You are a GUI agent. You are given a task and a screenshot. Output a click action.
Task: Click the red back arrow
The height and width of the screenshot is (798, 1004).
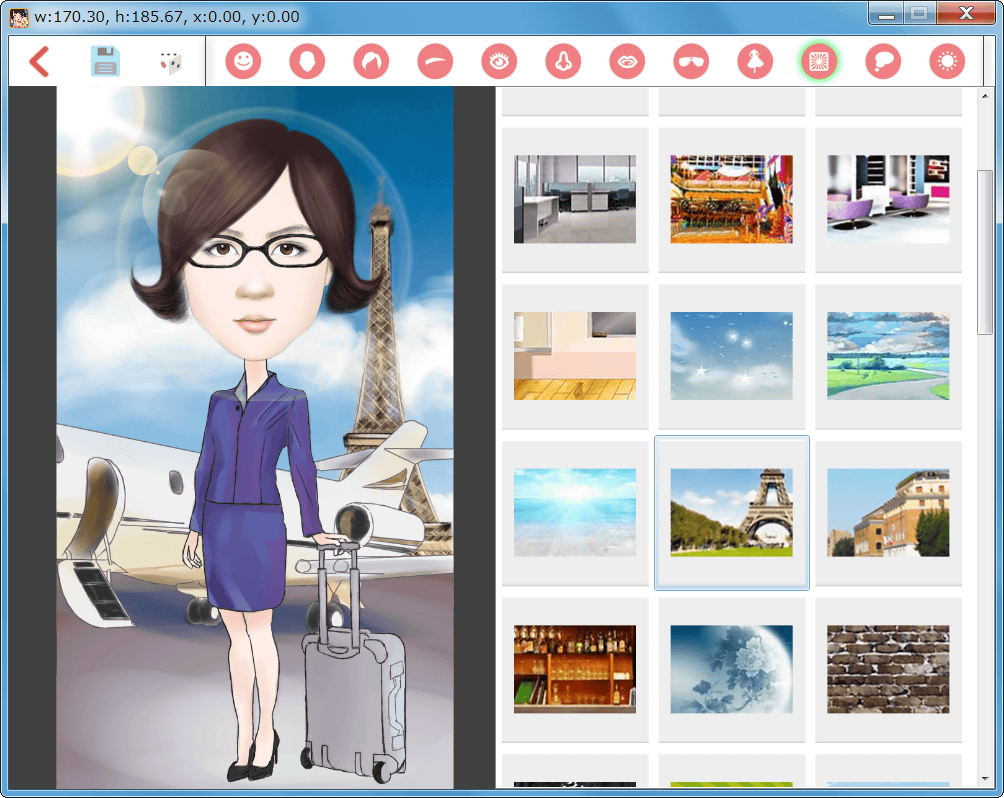pyautogui.click(x=39, y=61)
